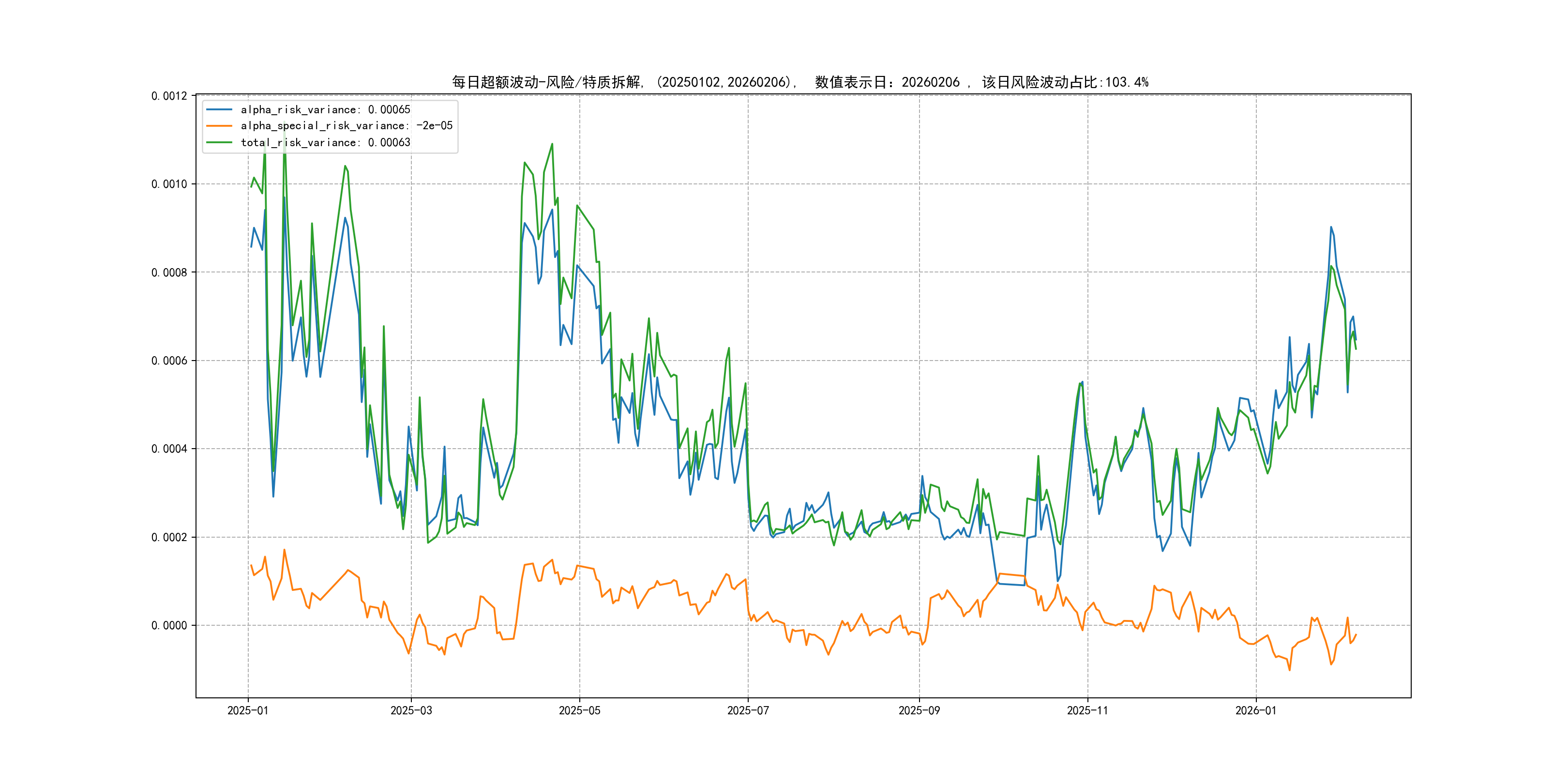This screenshot has width=1568, height=784.
Task: Select the alpha_special_risk_variance: -2e-05 legend label
Action: click(347, 126)
